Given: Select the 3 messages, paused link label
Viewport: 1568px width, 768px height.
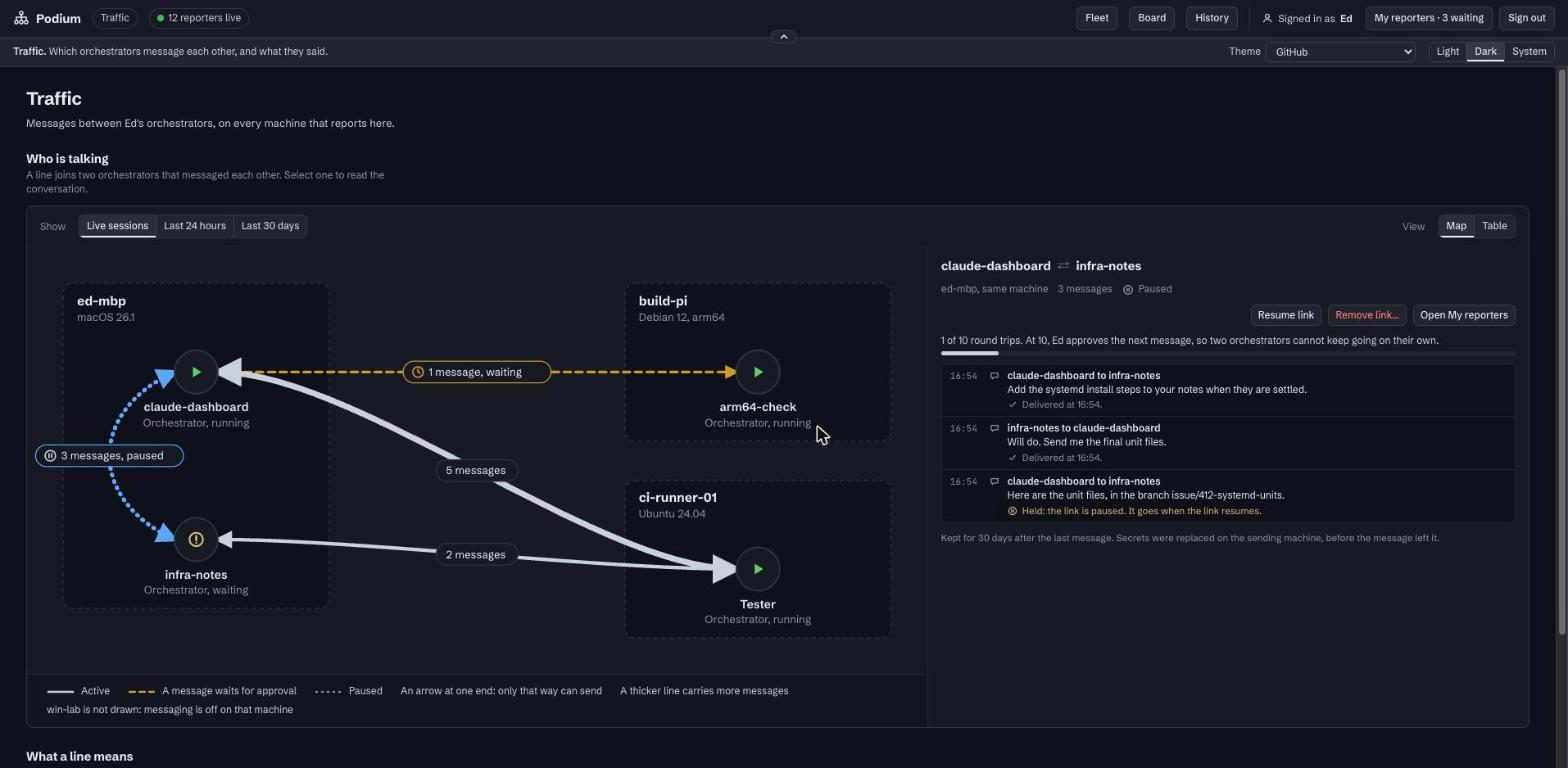Looking at the screenshot, I should pos(110,456).
